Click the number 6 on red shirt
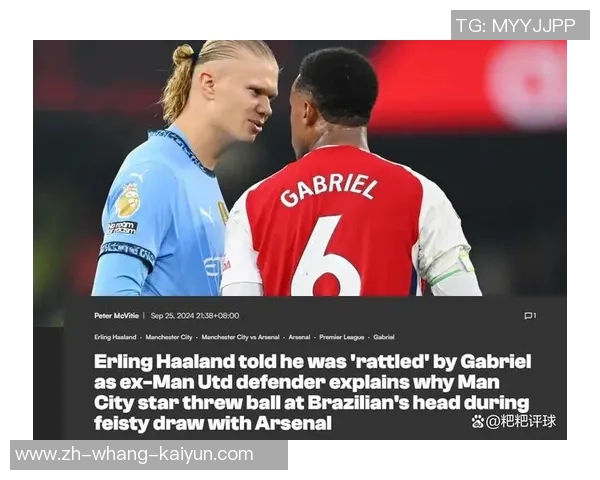Viewport: 600px width, 480px height. 326,256
